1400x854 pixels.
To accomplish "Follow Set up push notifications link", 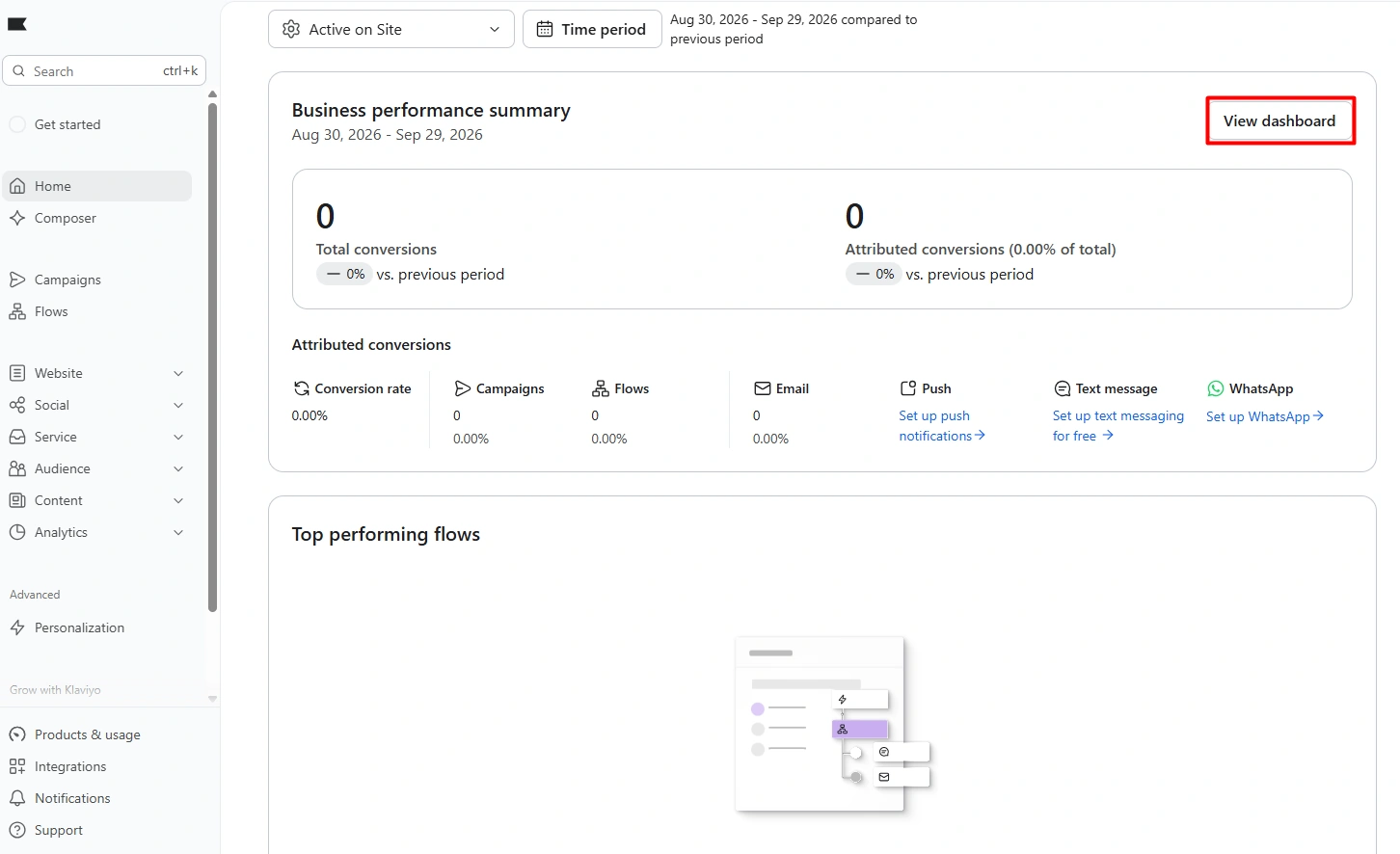I will tap(941, 425).
